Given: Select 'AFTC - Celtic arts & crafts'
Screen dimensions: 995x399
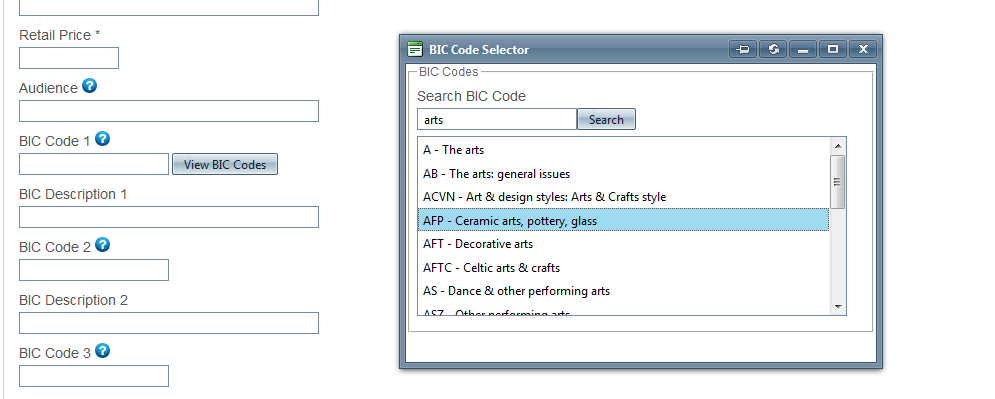Looking at the screenshot, I should coord(624,267).
